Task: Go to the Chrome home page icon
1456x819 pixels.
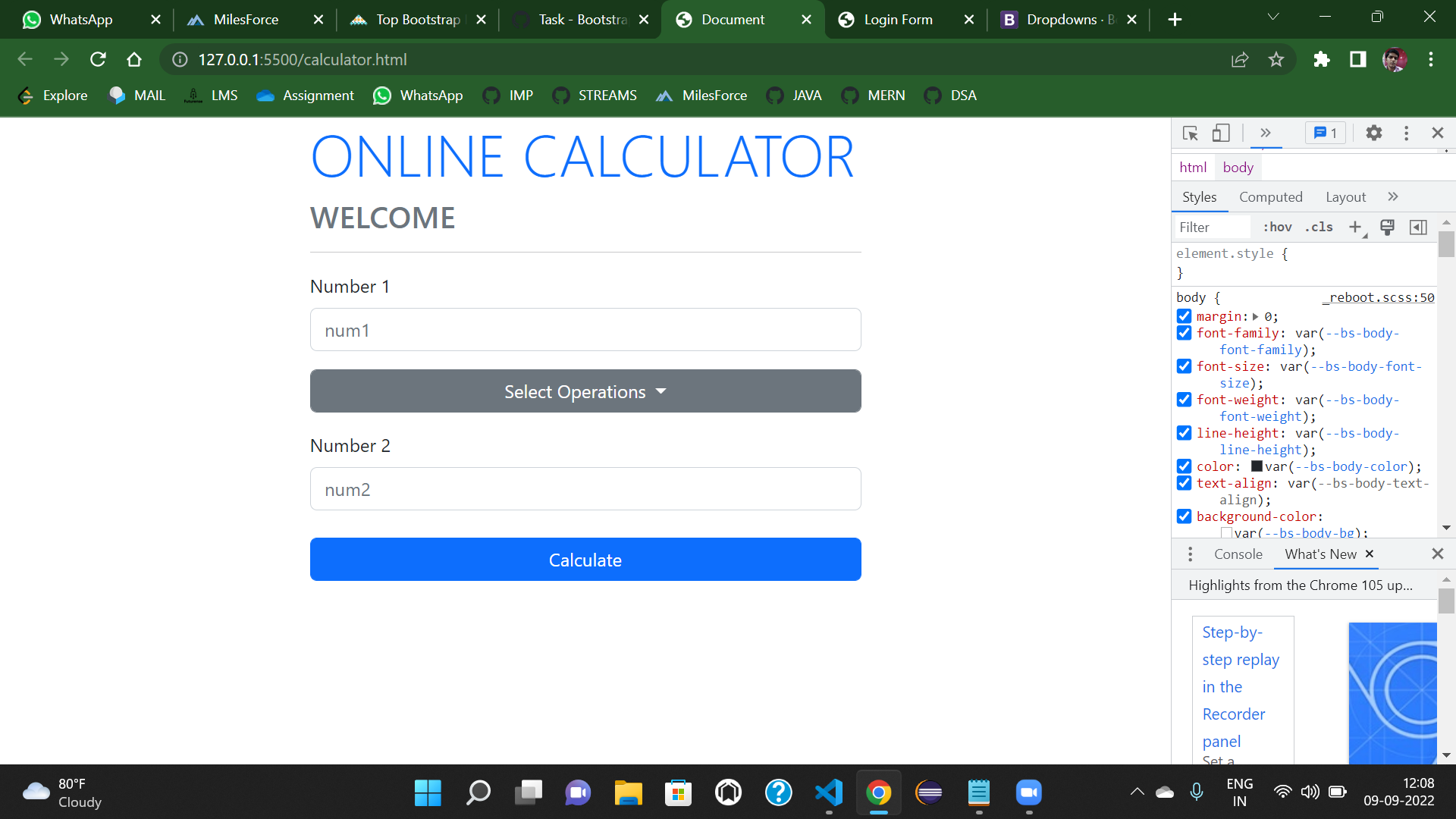Action: [x=134, y=59]
